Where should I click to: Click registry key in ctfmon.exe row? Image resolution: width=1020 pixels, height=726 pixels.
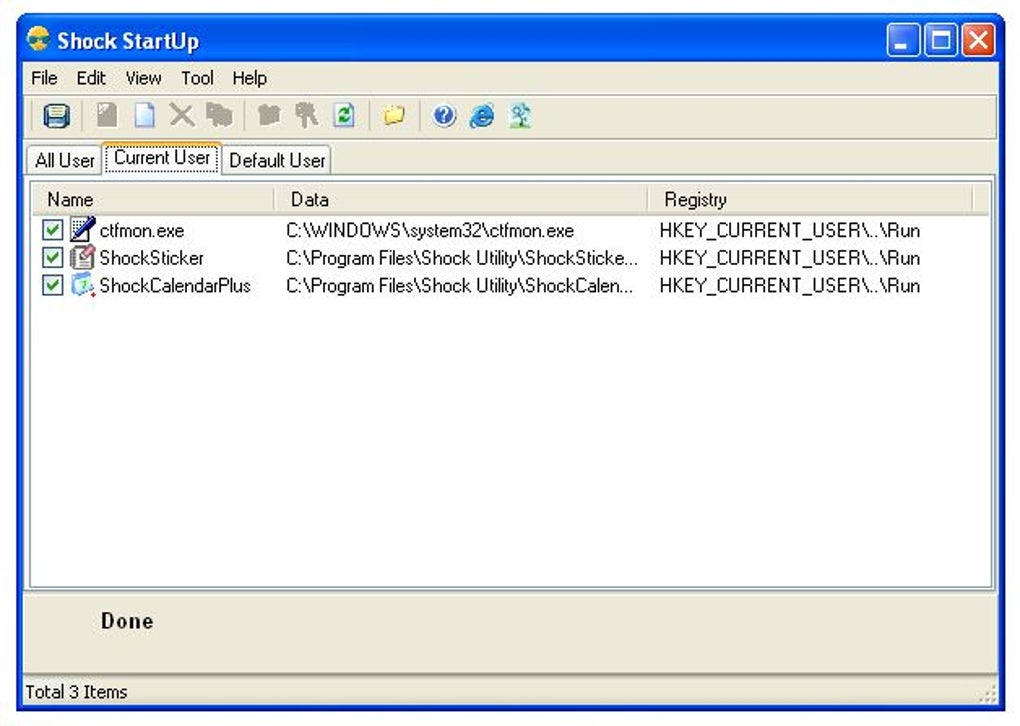(x=790, y=230)
